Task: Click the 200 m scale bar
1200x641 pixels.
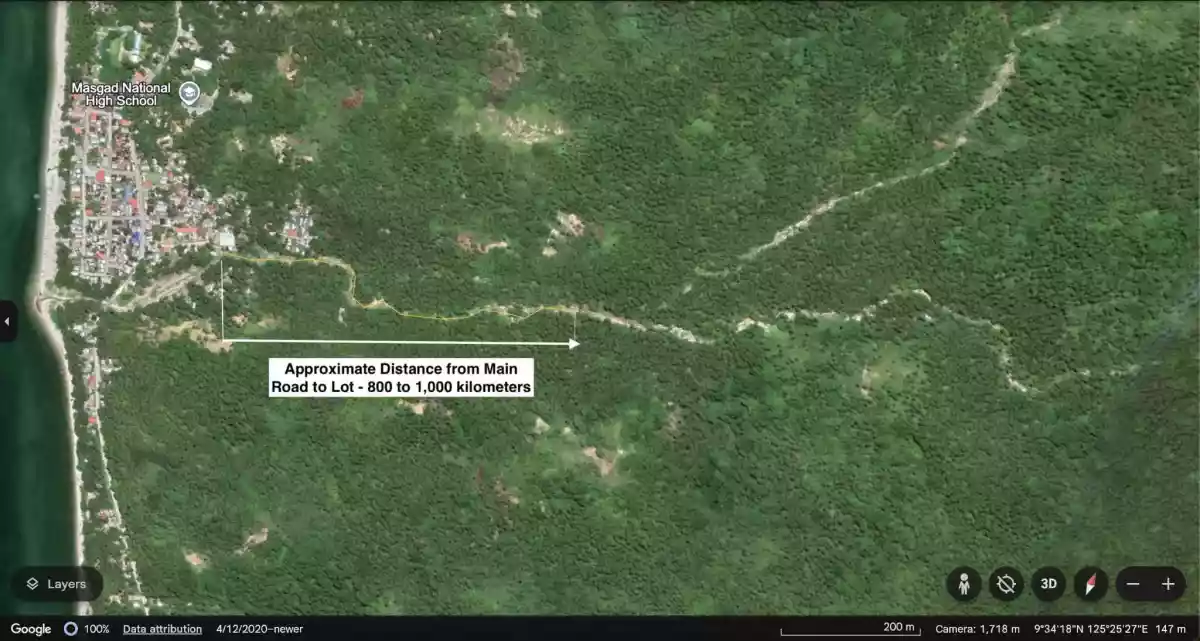Action: tap(850, 629)
